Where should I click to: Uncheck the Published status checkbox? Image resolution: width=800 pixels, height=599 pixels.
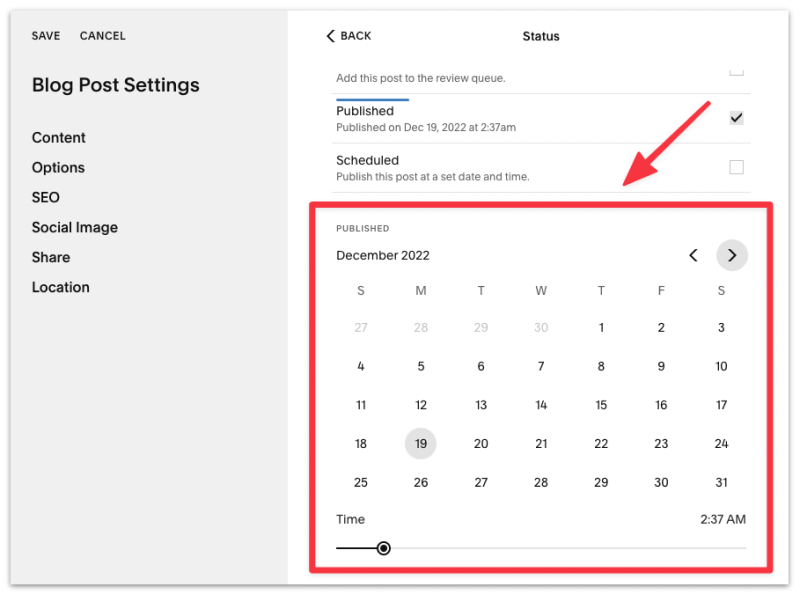point(736,117)
